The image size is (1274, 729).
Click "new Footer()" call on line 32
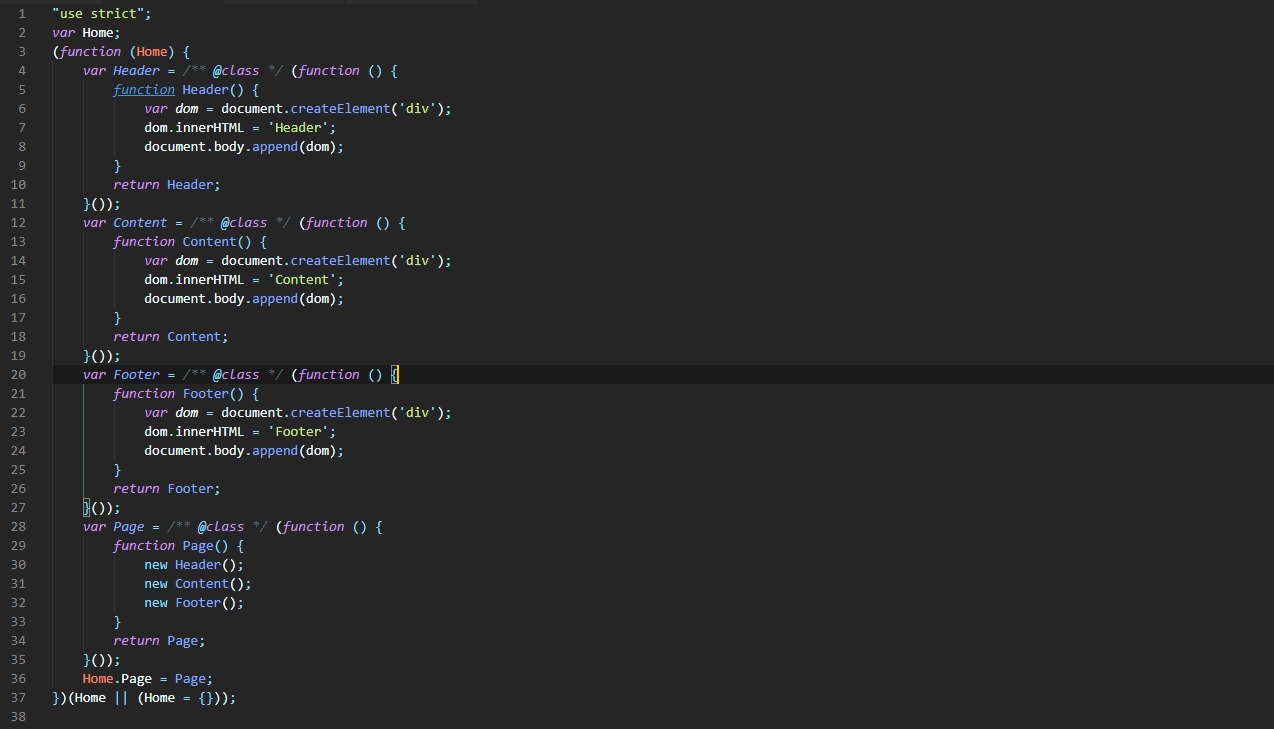(193, 602)
